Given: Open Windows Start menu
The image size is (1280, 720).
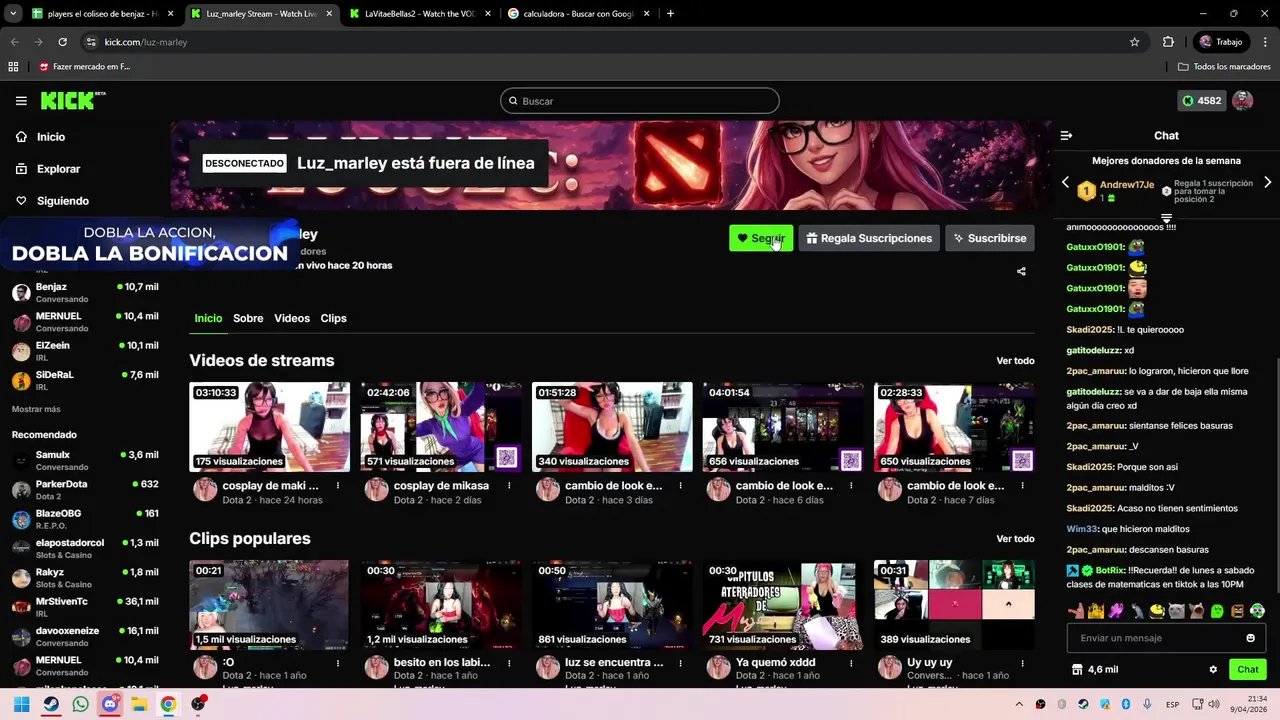Looking at the screenshot, I should point(21,704).
